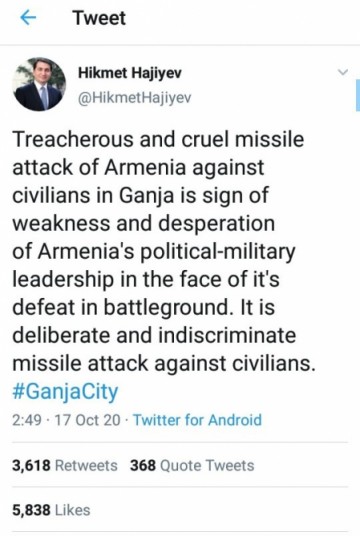The image size is (360, 536).
Task: Open the @HikmetHajiyev handle link
Action: (x=135, y=98)
